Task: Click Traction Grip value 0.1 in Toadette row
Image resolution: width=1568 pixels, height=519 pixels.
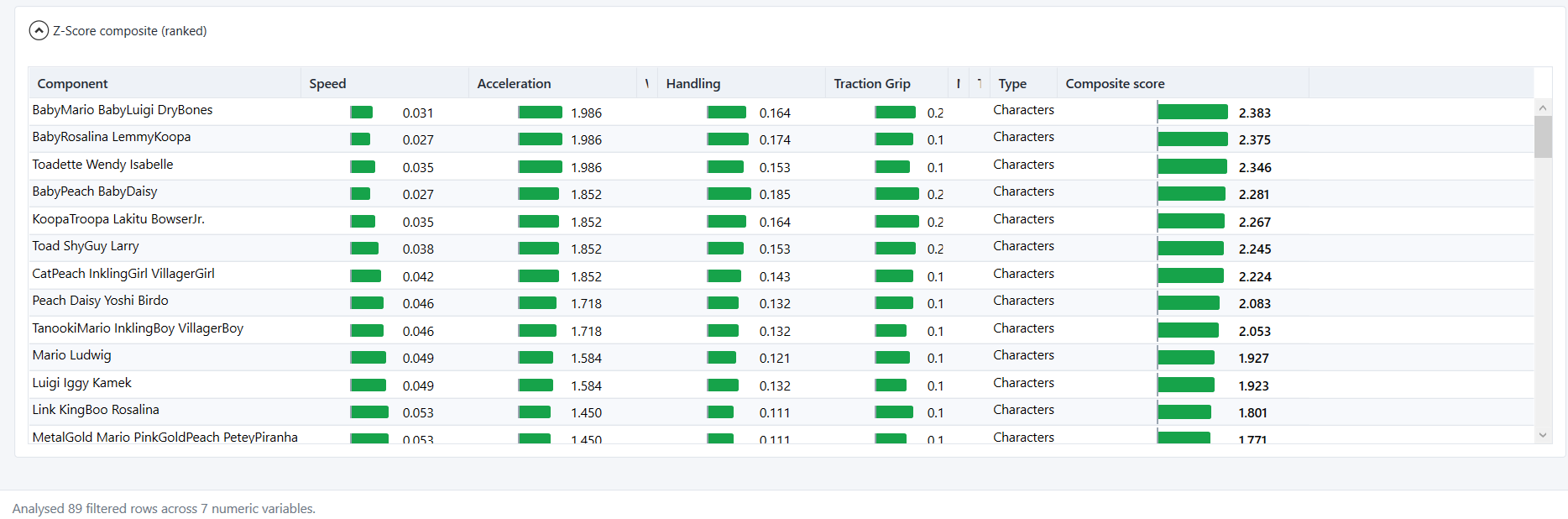Action: [x=935, y=167]
